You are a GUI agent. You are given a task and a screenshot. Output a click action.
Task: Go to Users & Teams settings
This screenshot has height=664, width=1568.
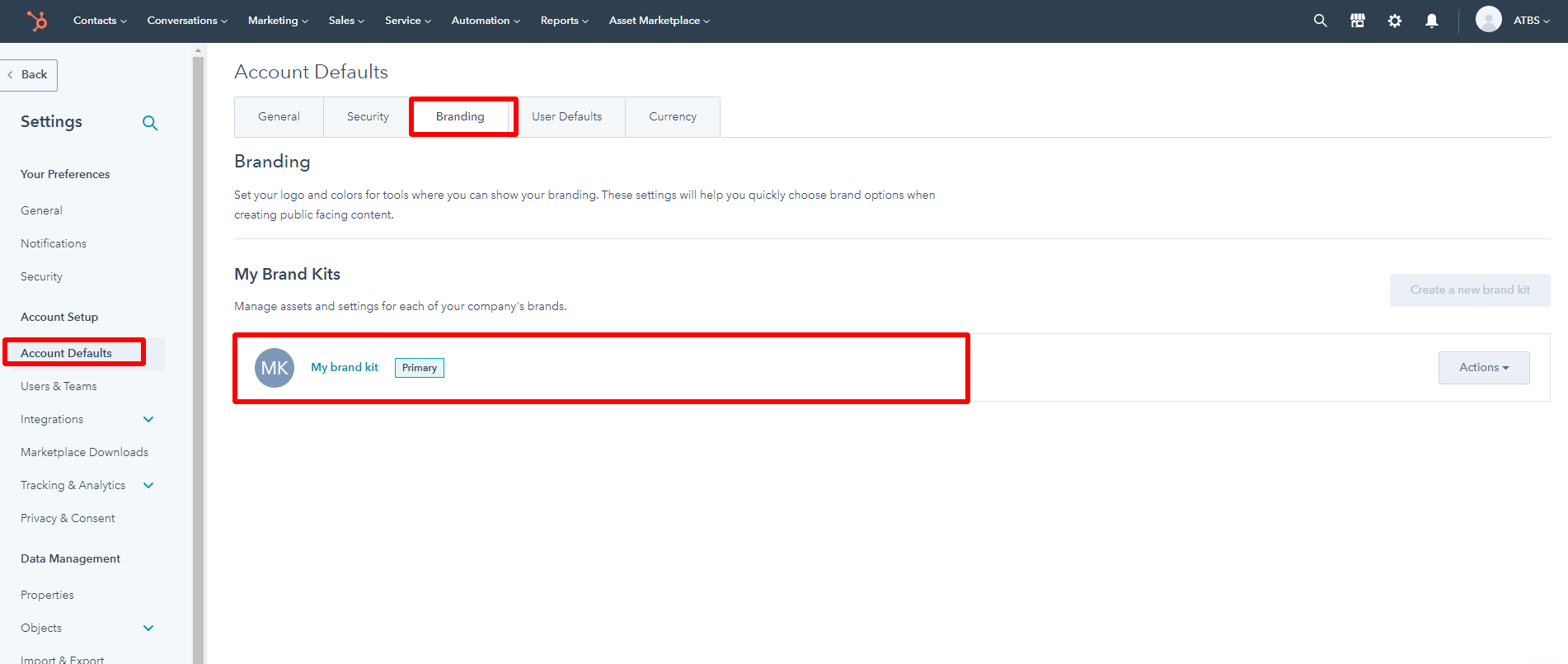pyautogui.click(x=59, y=386)
